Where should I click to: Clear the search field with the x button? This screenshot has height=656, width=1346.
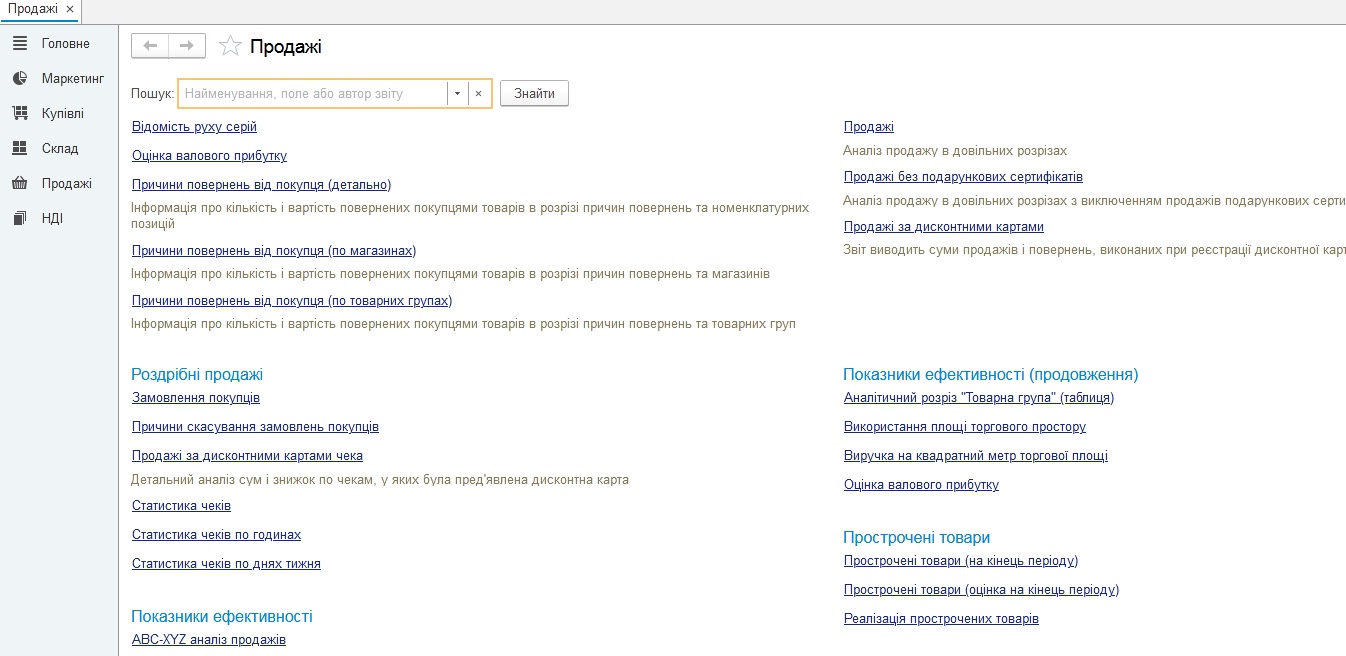click(x=478, y=94)
